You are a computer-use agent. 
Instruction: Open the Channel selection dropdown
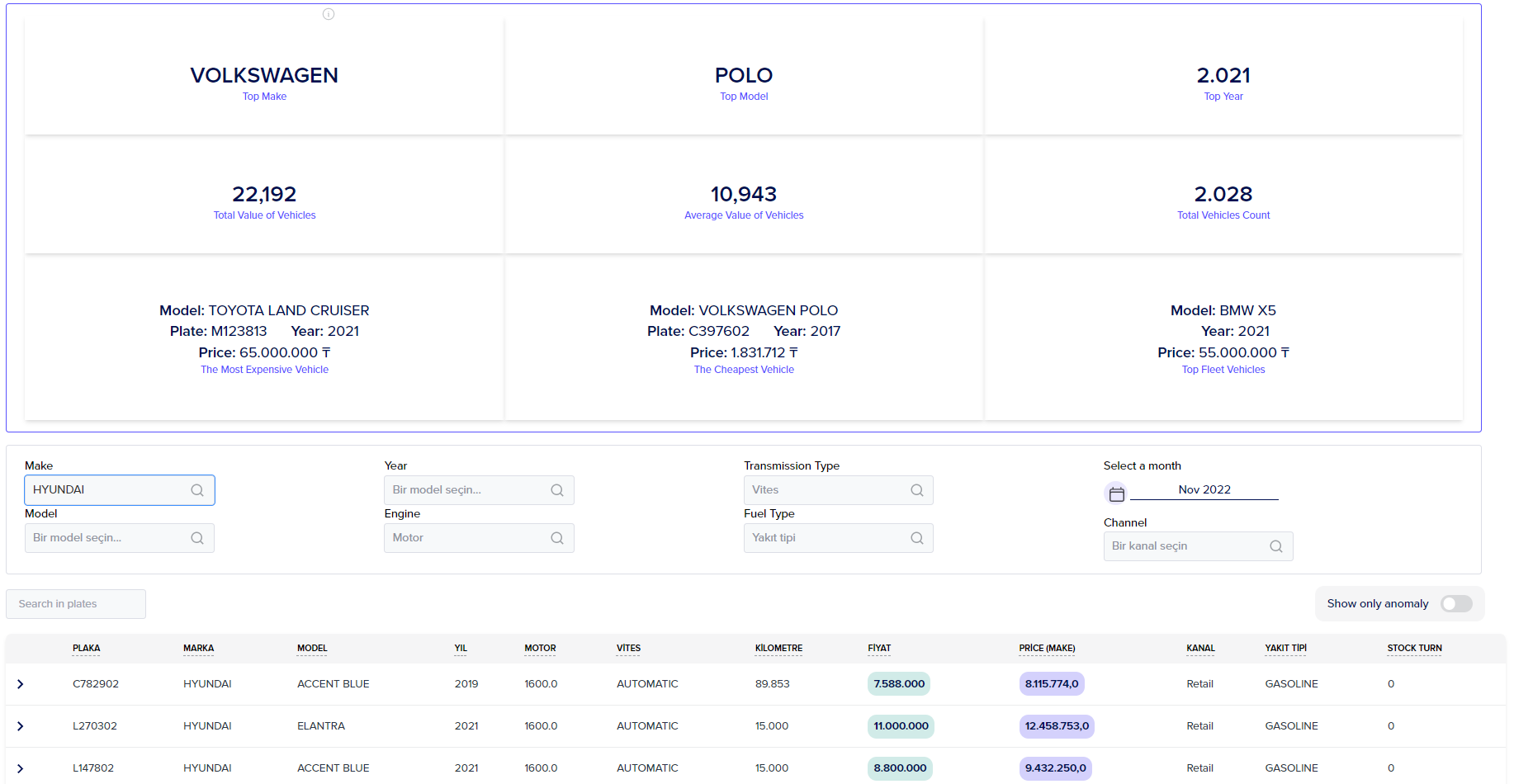[x=1199, y=546]
